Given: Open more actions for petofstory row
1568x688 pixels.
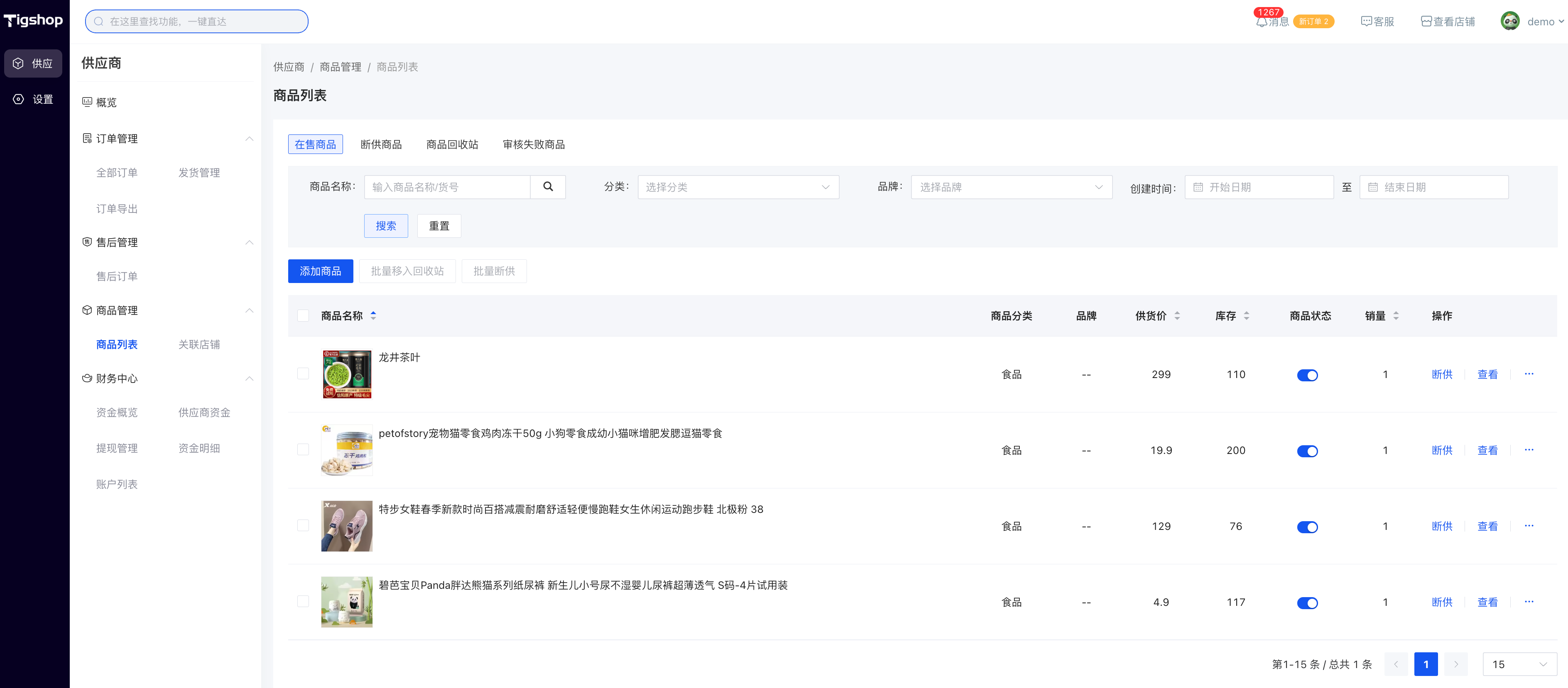Looking at the screenshot, I should click(x=1529, y=450).
